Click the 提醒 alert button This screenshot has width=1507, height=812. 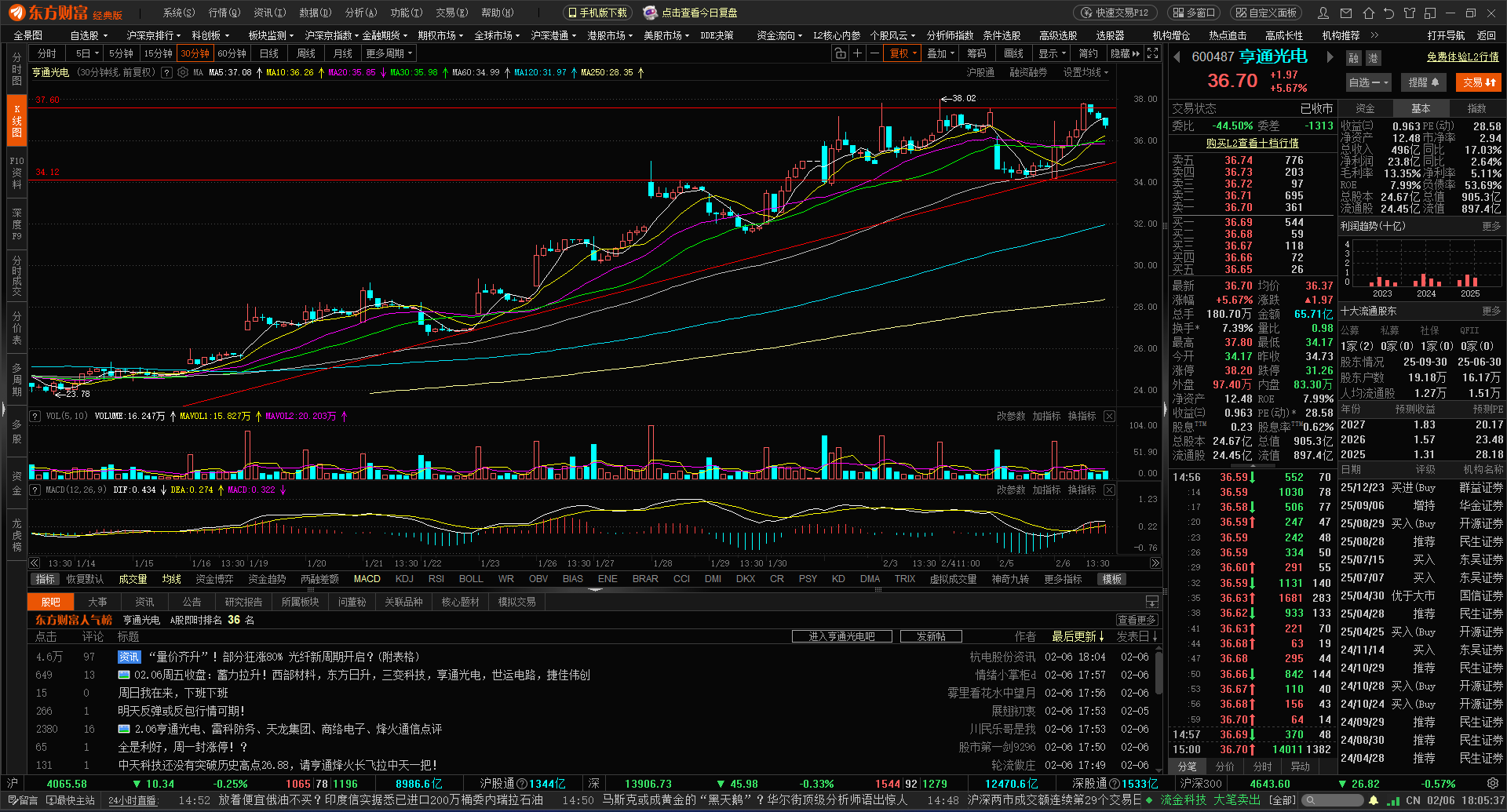pyautogui.click(x=1424, y=82)
